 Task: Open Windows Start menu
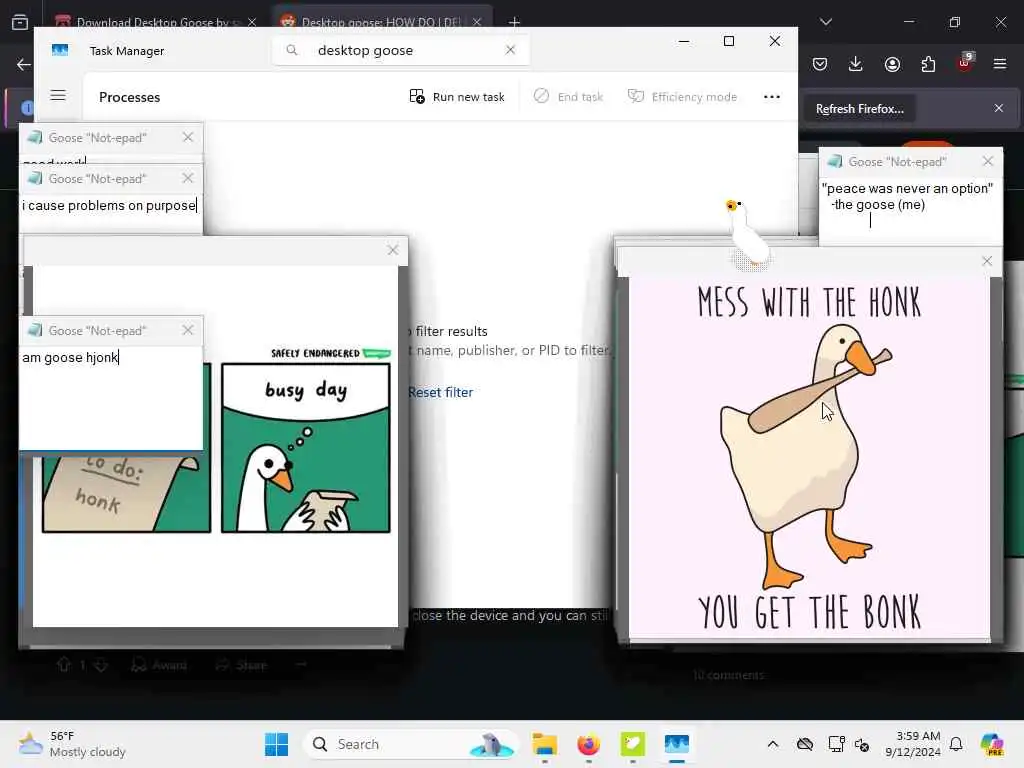276,744
